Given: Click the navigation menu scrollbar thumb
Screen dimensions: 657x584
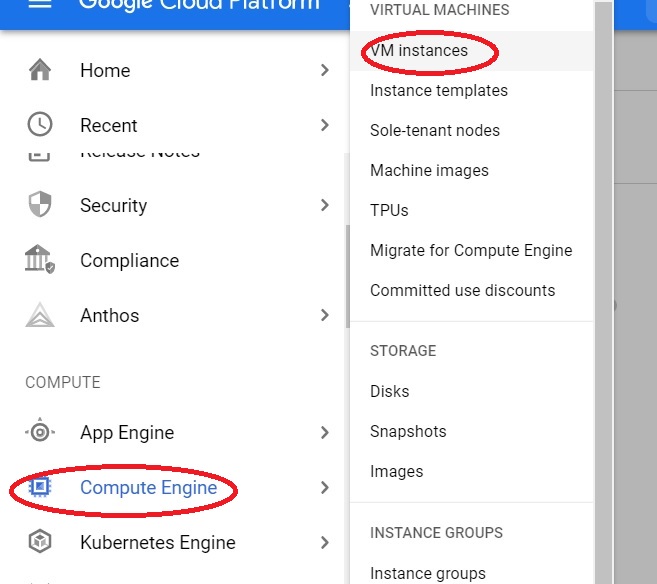Looking at the screenshot, I should [x=347, y=276].
